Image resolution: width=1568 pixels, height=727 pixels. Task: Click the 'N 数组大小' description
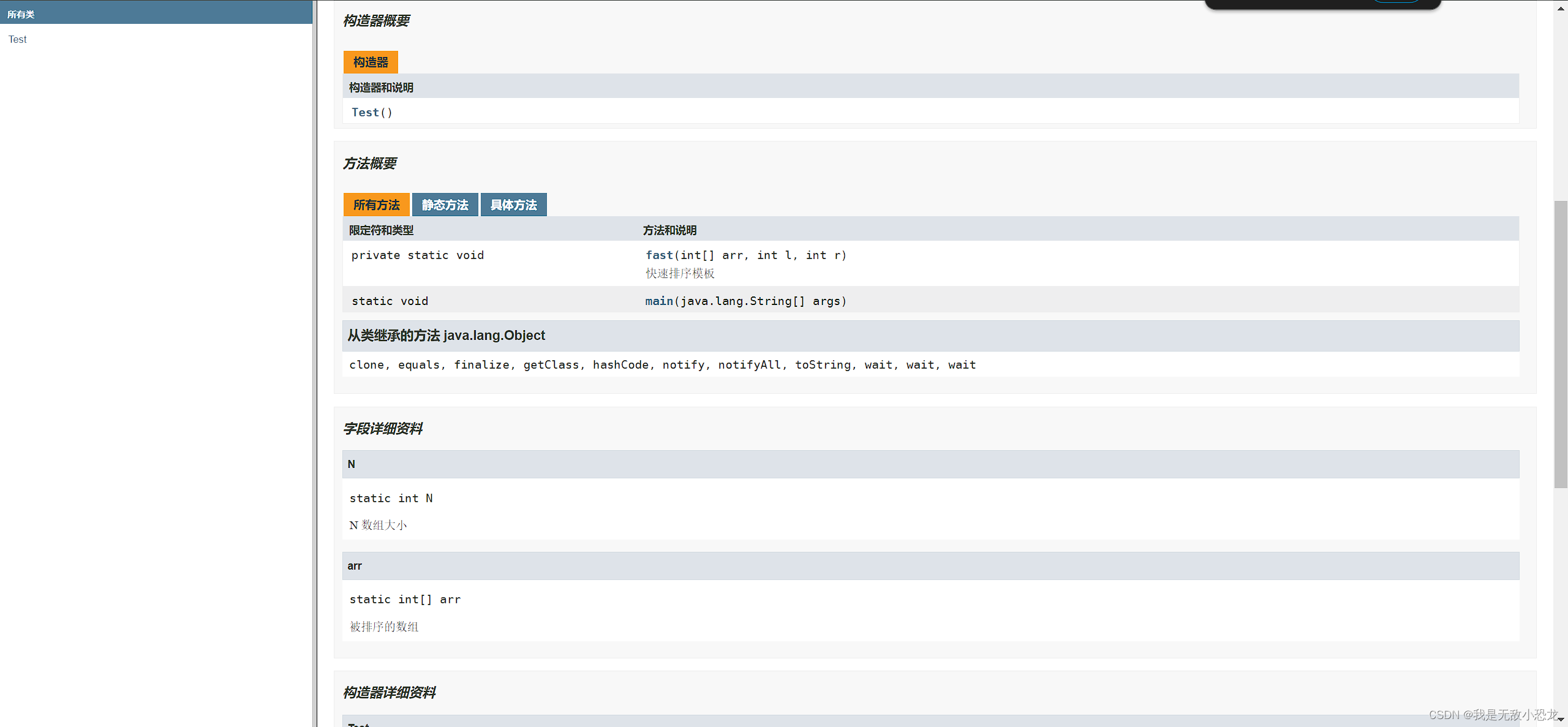[378, 525]
